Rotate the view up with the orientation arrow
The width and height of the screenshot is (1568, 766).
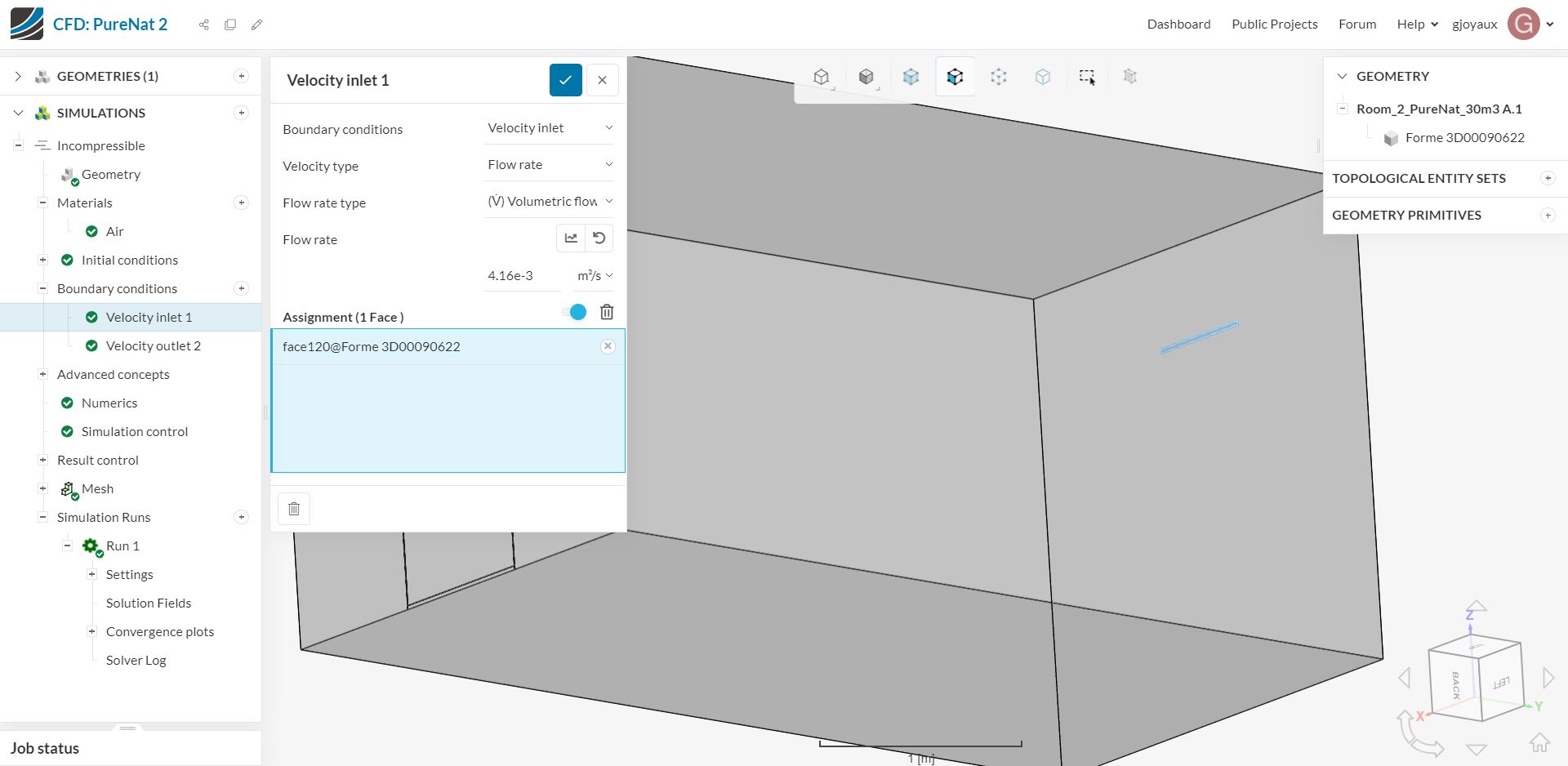click(x=1477, y=606)
